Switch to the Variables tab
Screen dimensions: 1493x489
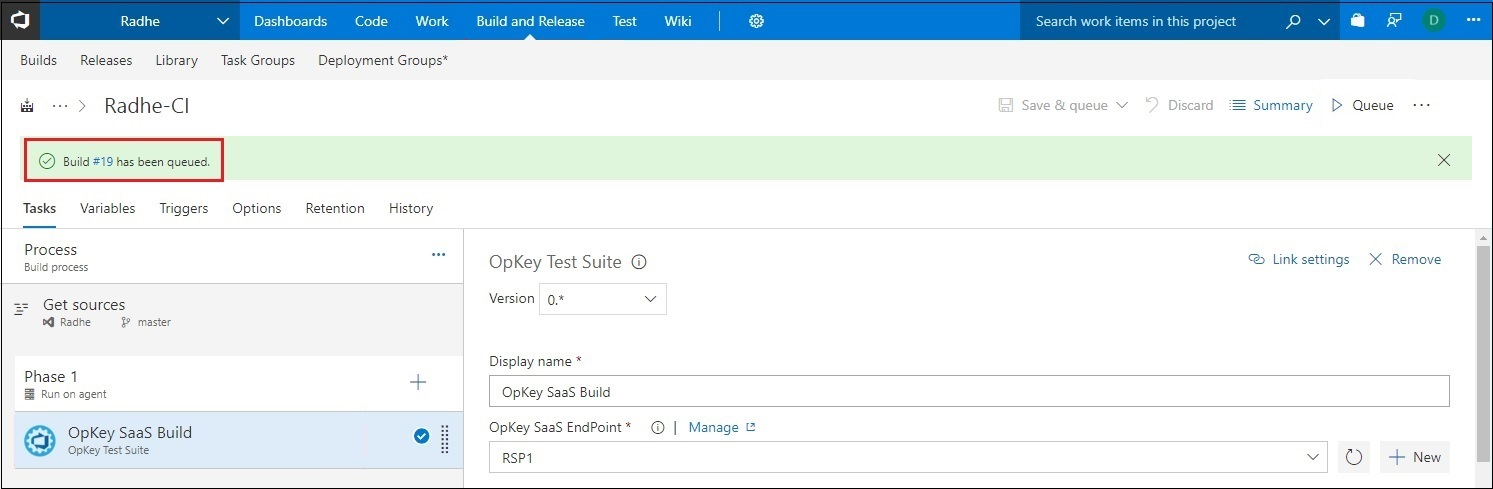107,208
